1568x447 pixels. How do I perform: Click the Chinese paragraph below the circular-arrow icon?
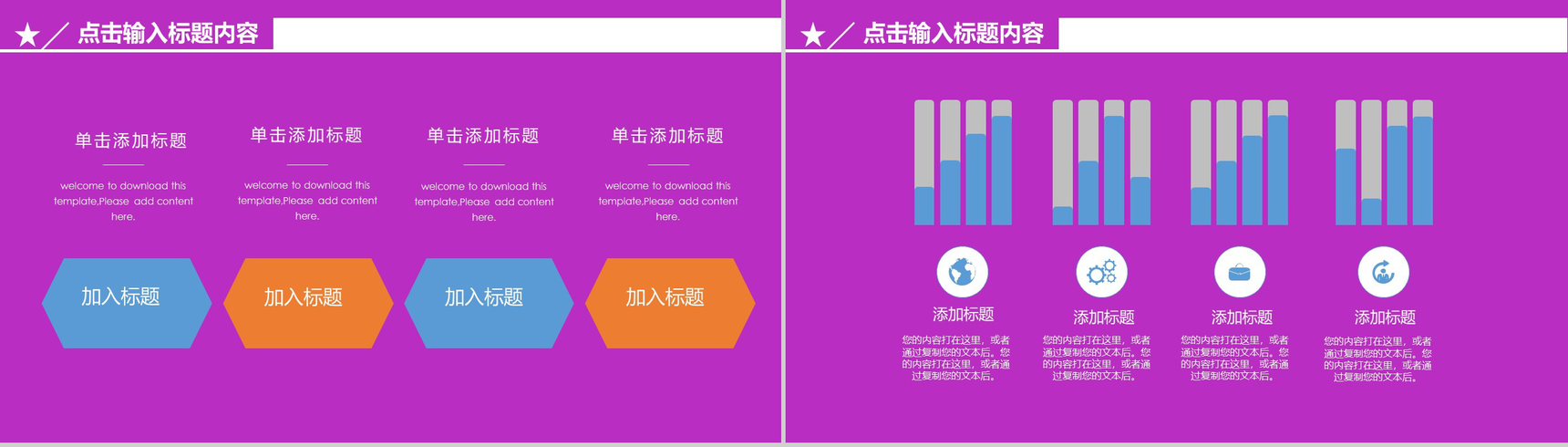click(1378, 359)
